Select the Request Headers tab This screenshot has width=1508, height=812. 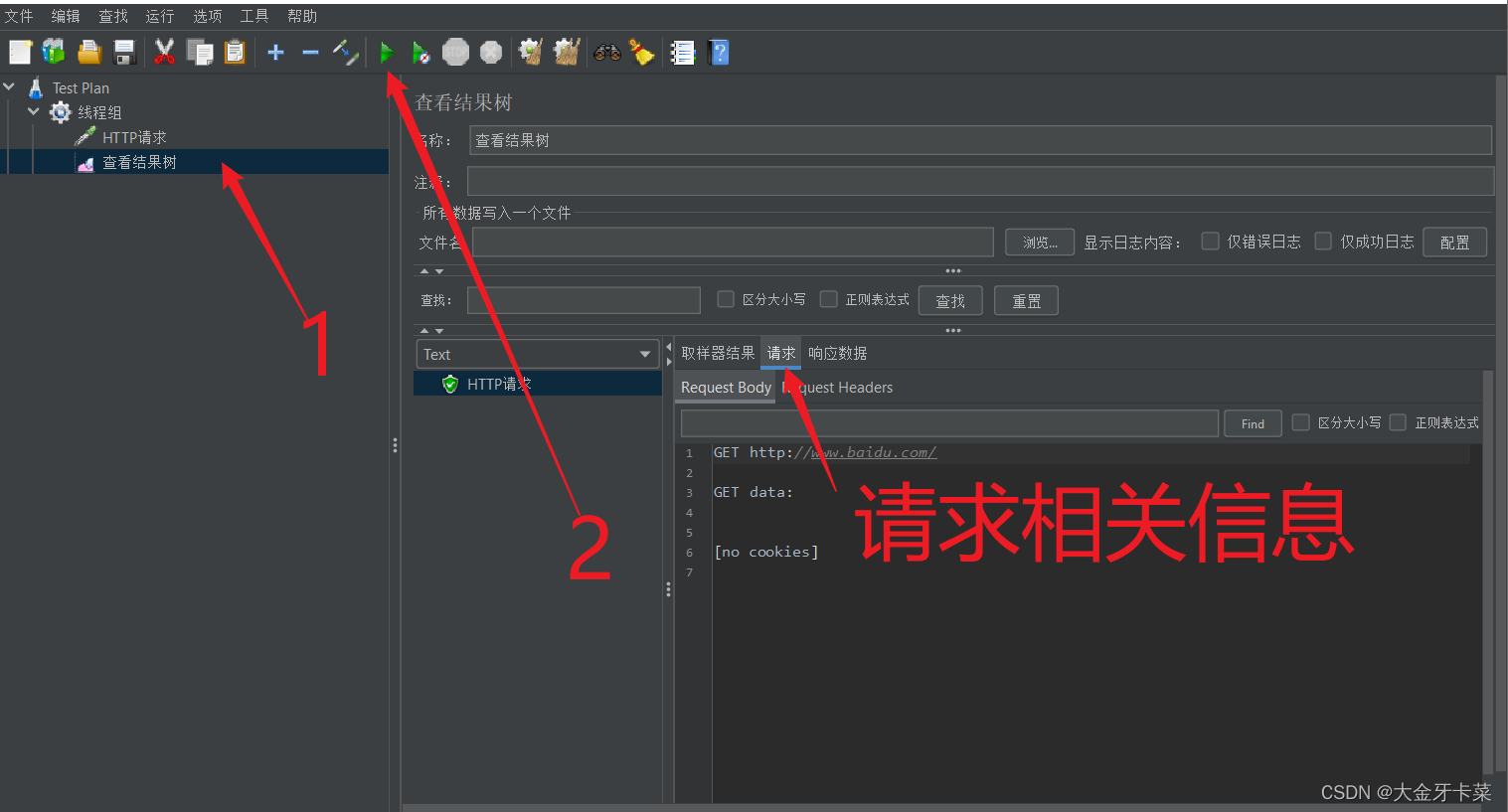pyautogui.click(x=837, y=388)
